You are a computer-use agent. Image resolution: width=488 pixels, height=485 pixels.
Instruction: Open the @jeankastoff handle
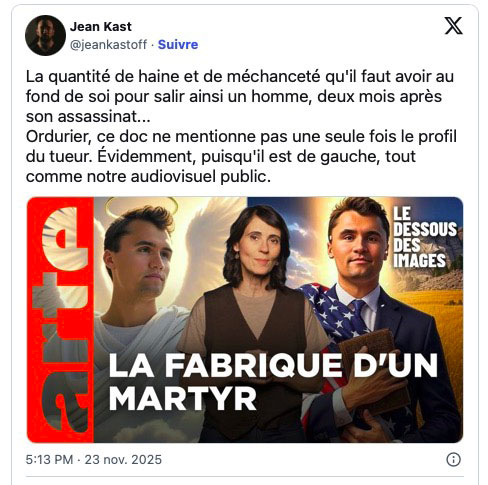pyautogui.click(x=108, y=44)
